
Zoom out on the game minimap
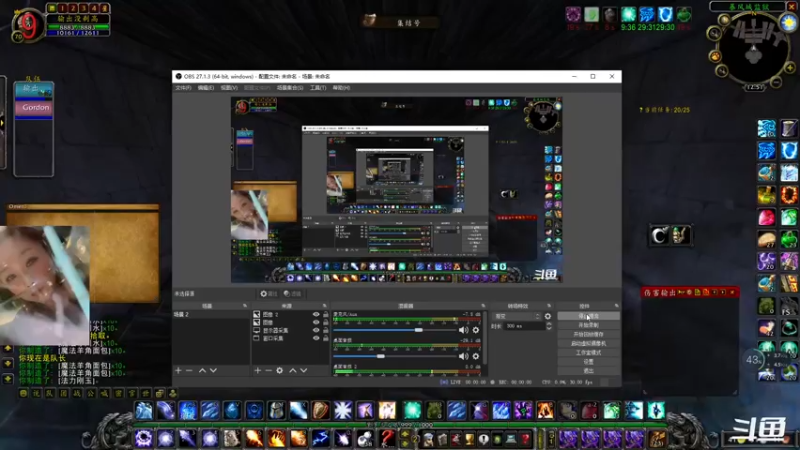776,82
